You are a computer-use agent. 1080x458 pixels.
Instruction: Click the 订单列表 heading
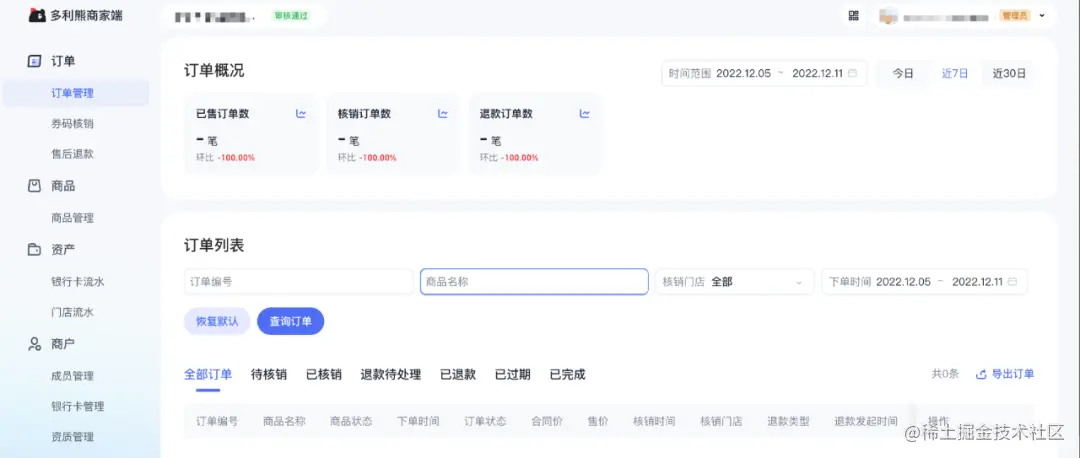tap(214, 246)
